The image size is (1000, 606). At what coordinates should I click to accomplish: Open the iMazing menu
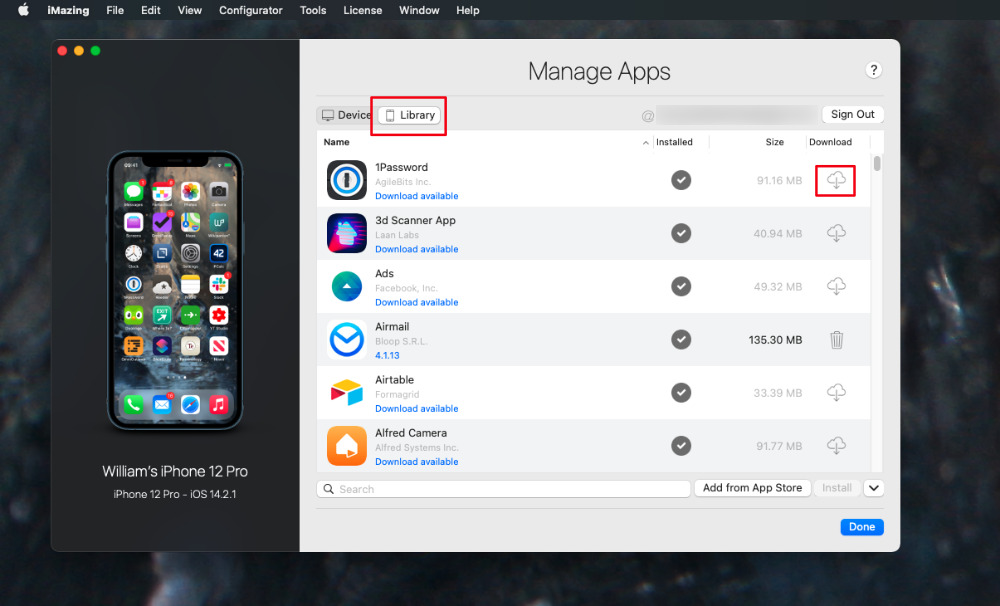(x=68, y=10)
